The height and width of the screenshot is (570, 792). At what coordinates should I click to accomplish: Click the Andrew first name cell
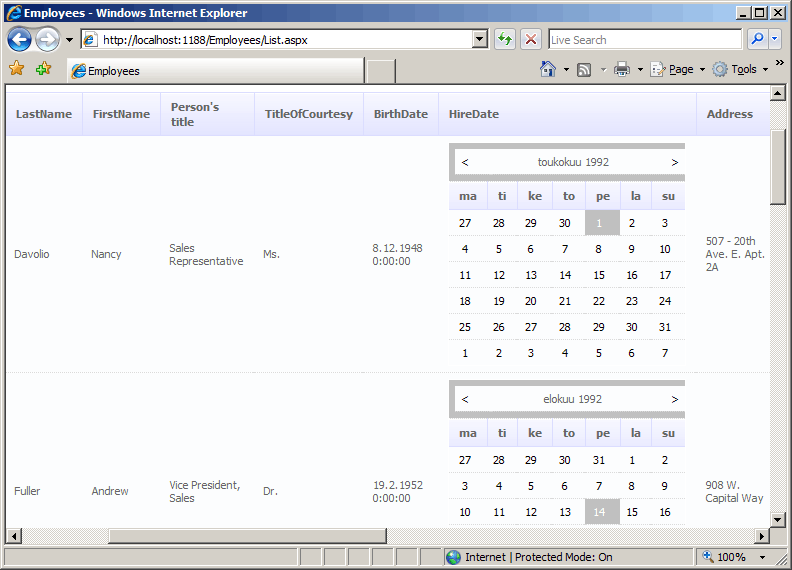tap(110, 491)
